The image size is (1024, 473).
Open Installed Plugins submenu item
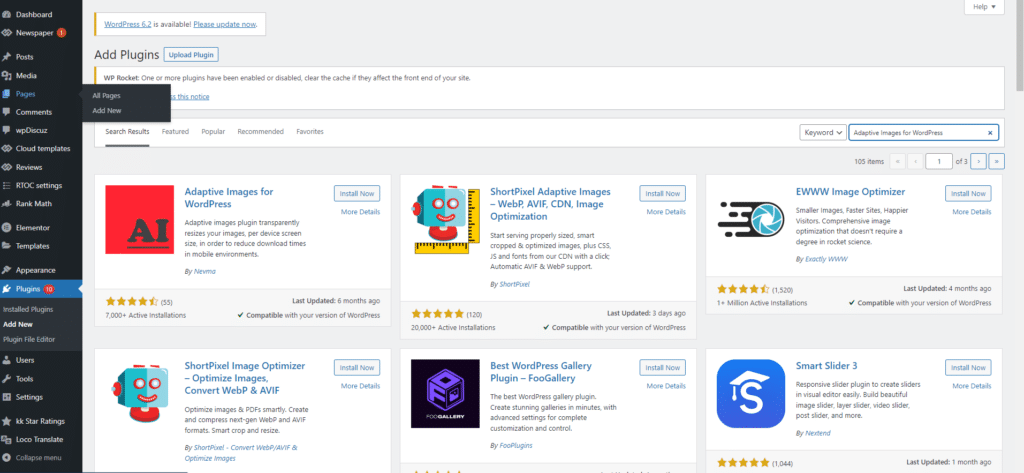pyautogui.click(x=28, y=309)
